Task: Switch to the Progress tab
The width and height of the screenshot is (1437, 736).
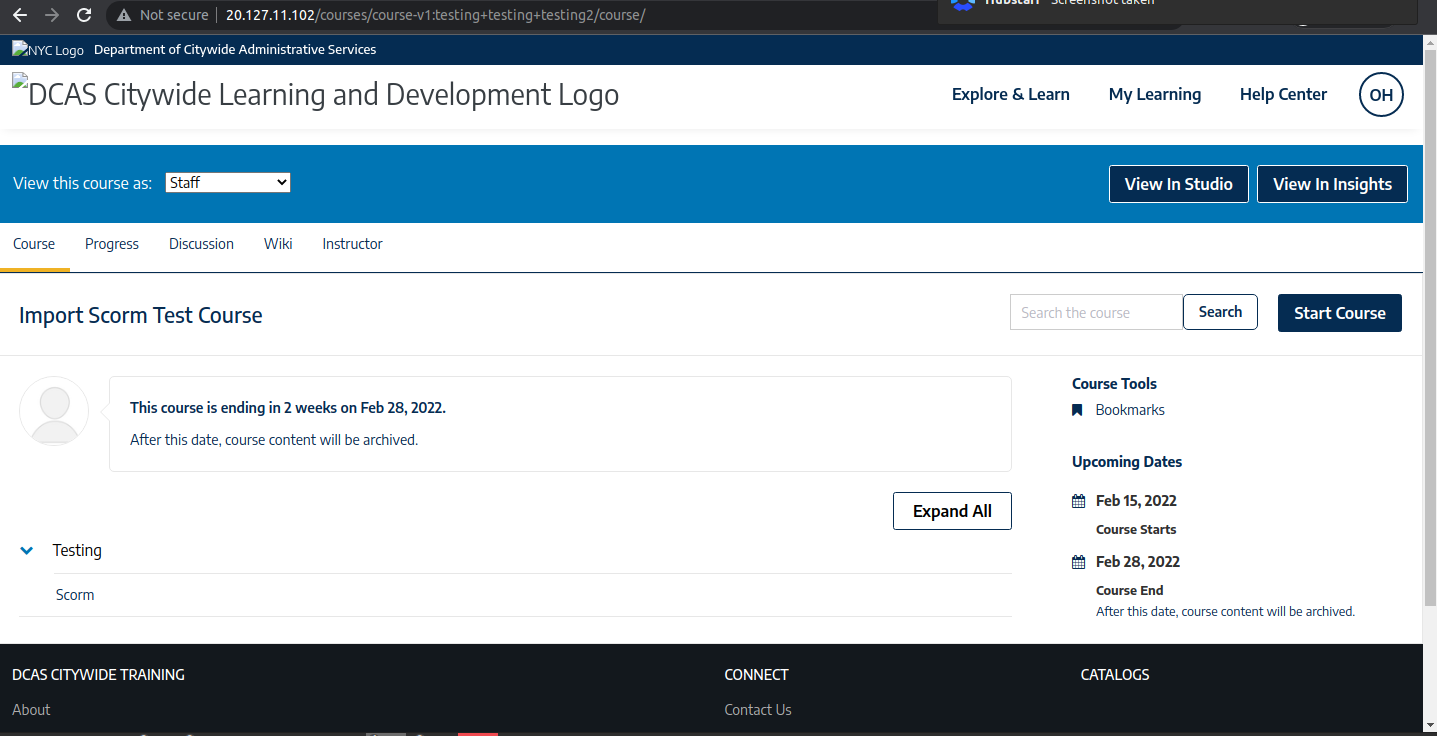Action: click(x=112, y=244)
